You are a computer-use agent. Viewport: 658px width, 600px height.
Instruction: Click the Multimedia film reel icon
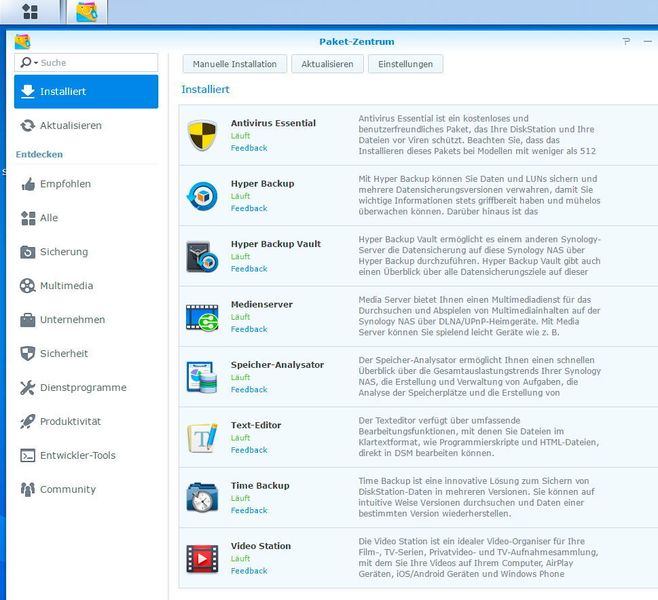[28, 286]
